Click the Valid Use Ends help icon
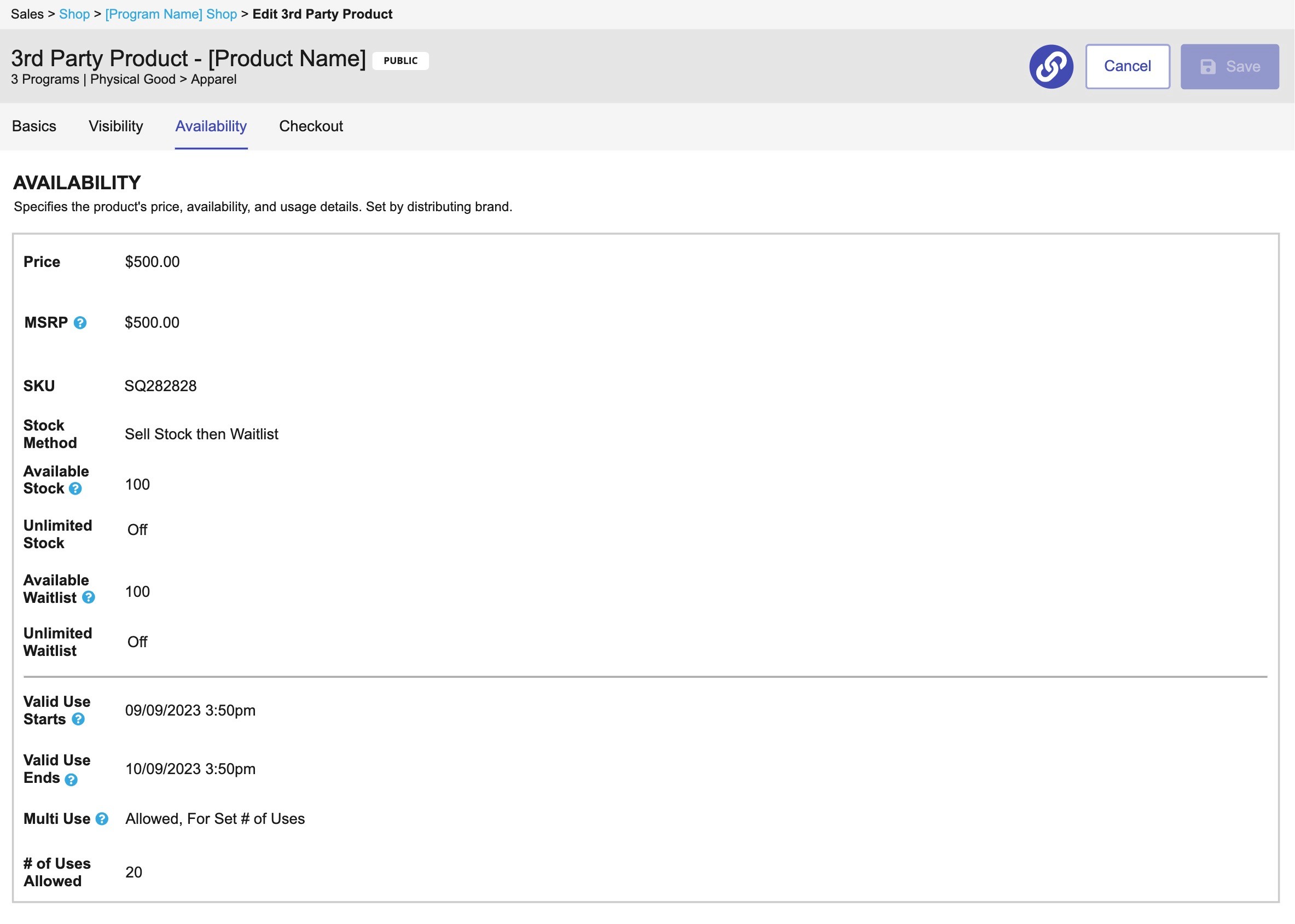1295x924 pixels. [71, 780]
